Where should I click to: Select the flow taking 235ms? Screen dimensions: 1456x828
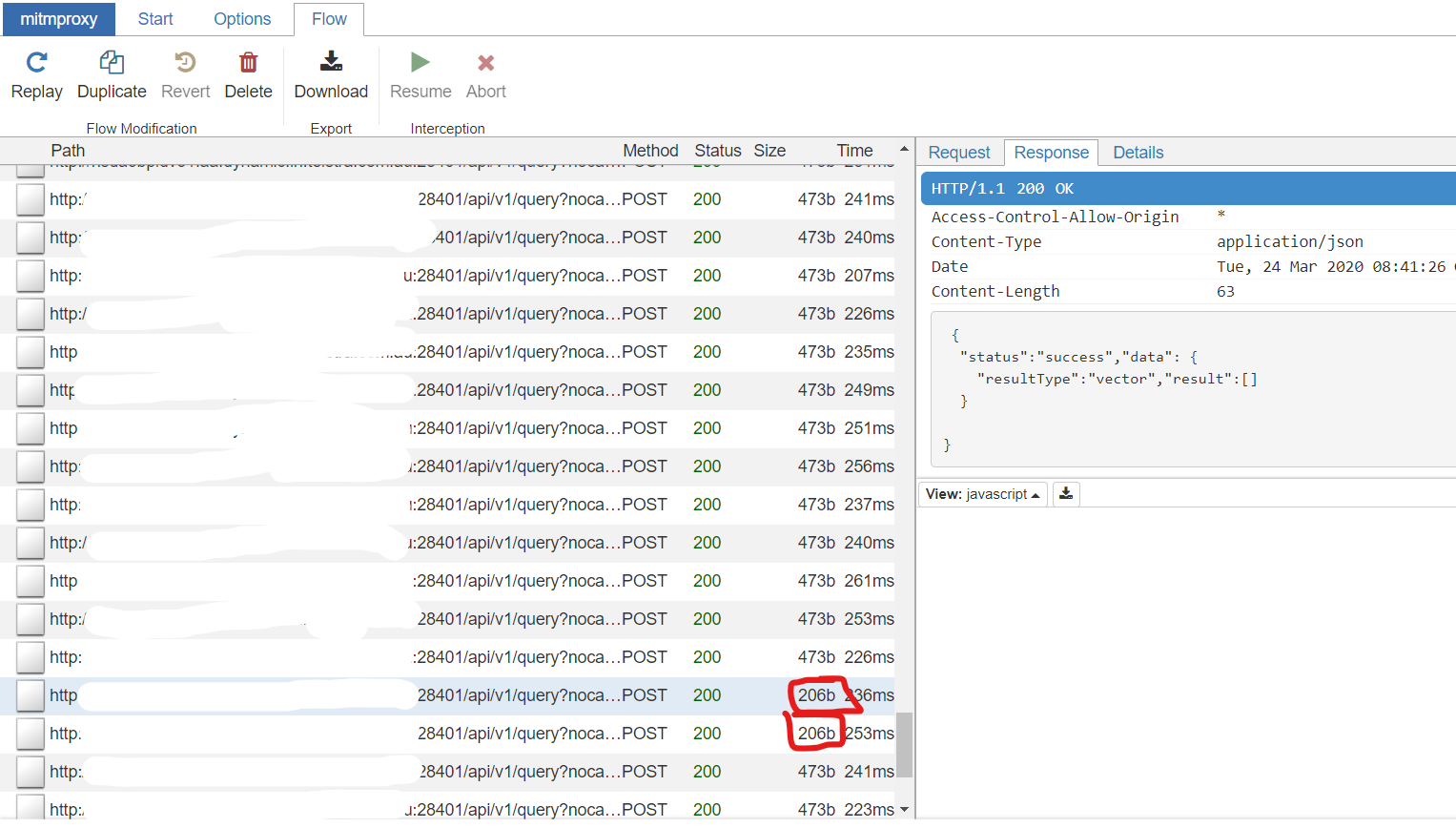447,352
